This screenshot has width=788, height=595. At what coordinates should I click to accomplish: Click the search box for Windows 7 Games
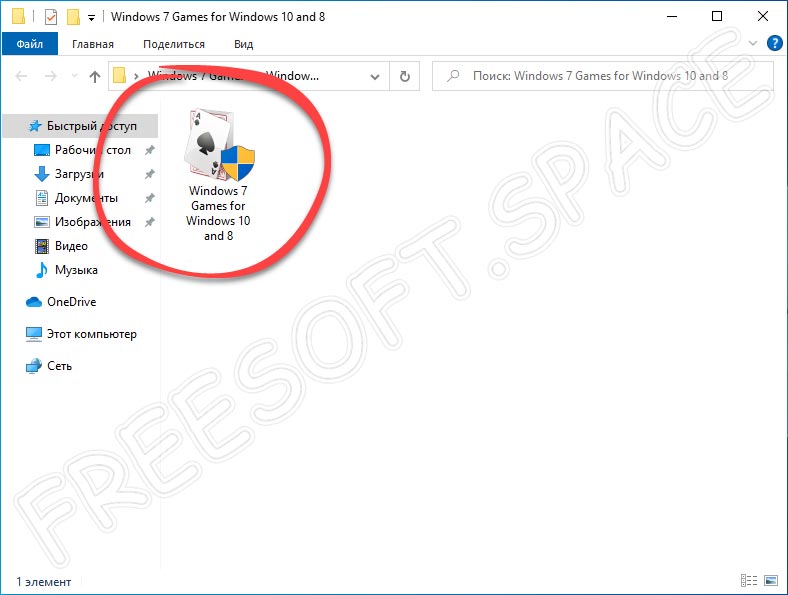tap(603, 76)
